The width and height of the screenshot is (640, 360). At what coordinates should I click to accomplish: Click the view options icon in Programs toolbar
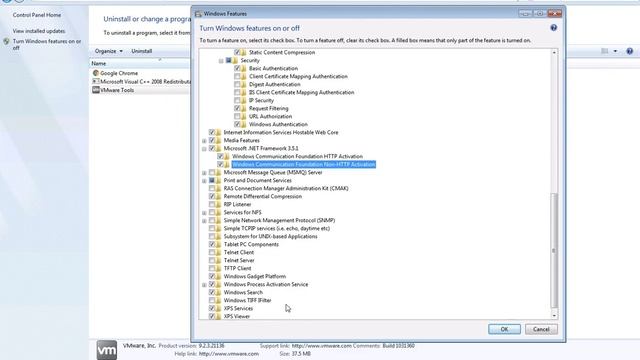click(604, 51)
